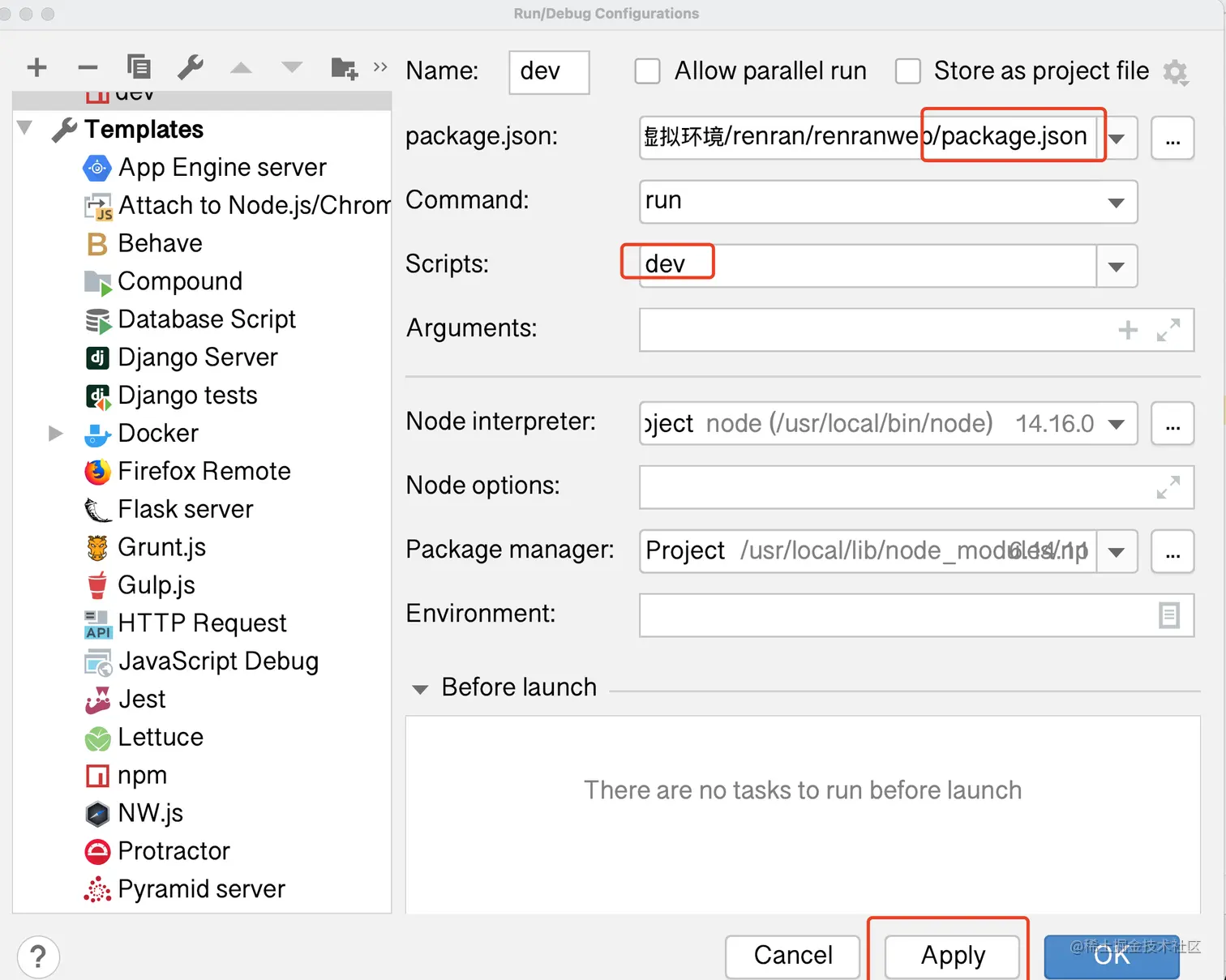Add a new configuration with the plus icon
Image resolution: width=1226 pixels, height=980 pixels.
coord(37,67)
